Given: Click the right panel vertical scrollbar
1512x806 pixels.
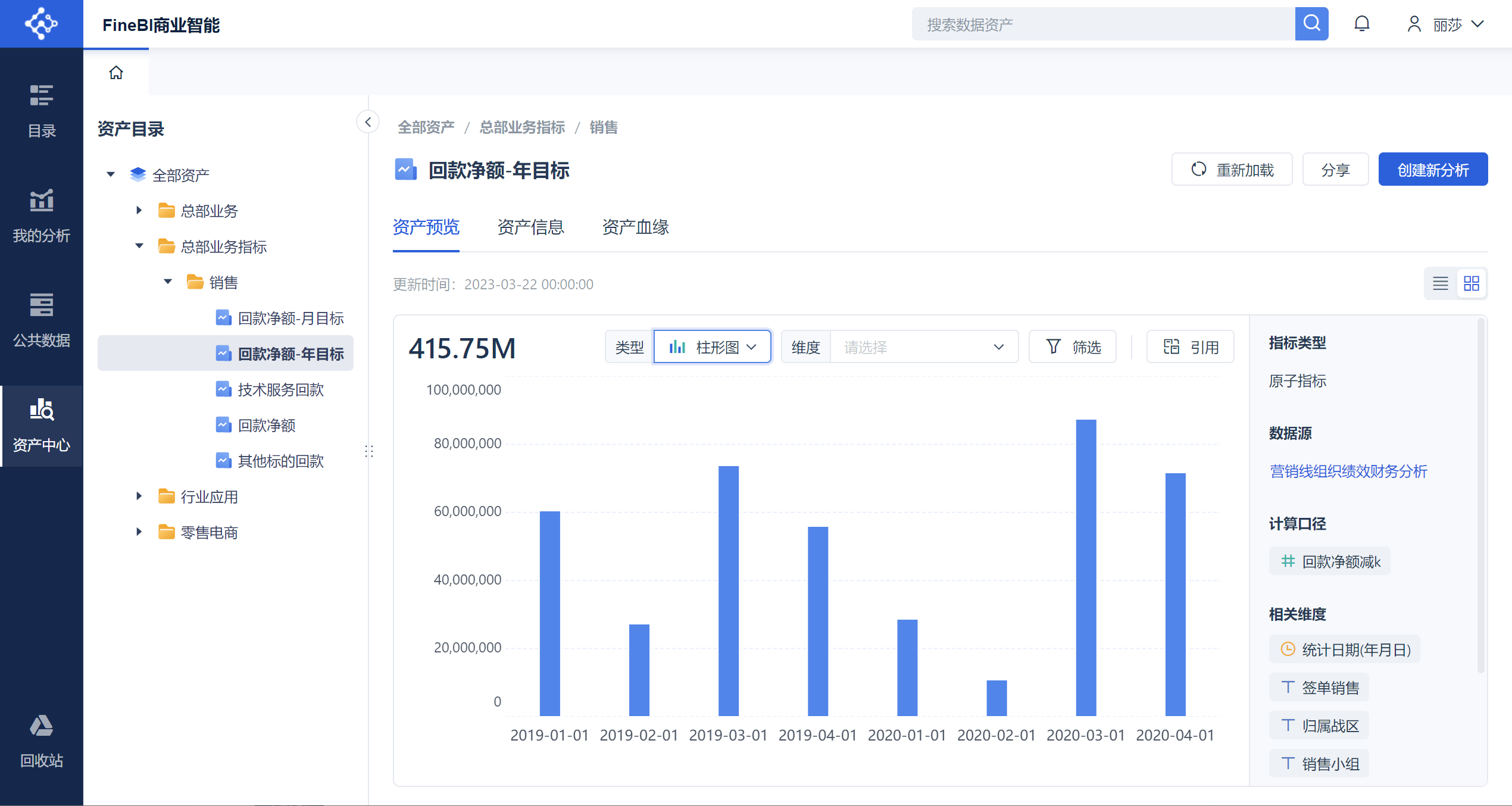Looking at the screenshot, I should [x=1480, y=494].
